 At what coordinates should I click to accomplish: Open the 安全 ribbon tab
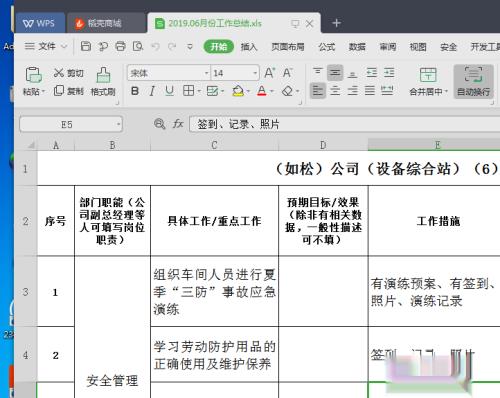448,47
